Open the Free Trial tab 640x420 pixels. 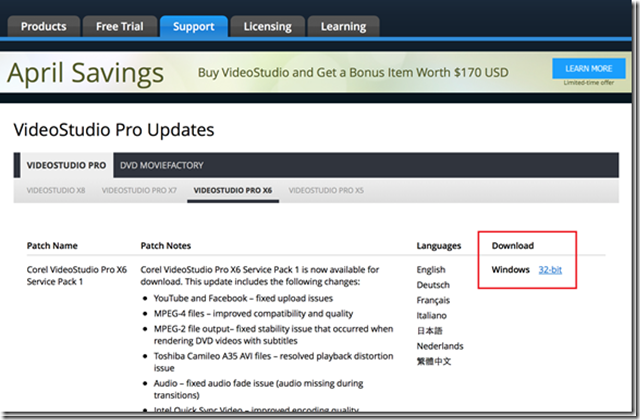pos(120,27)
